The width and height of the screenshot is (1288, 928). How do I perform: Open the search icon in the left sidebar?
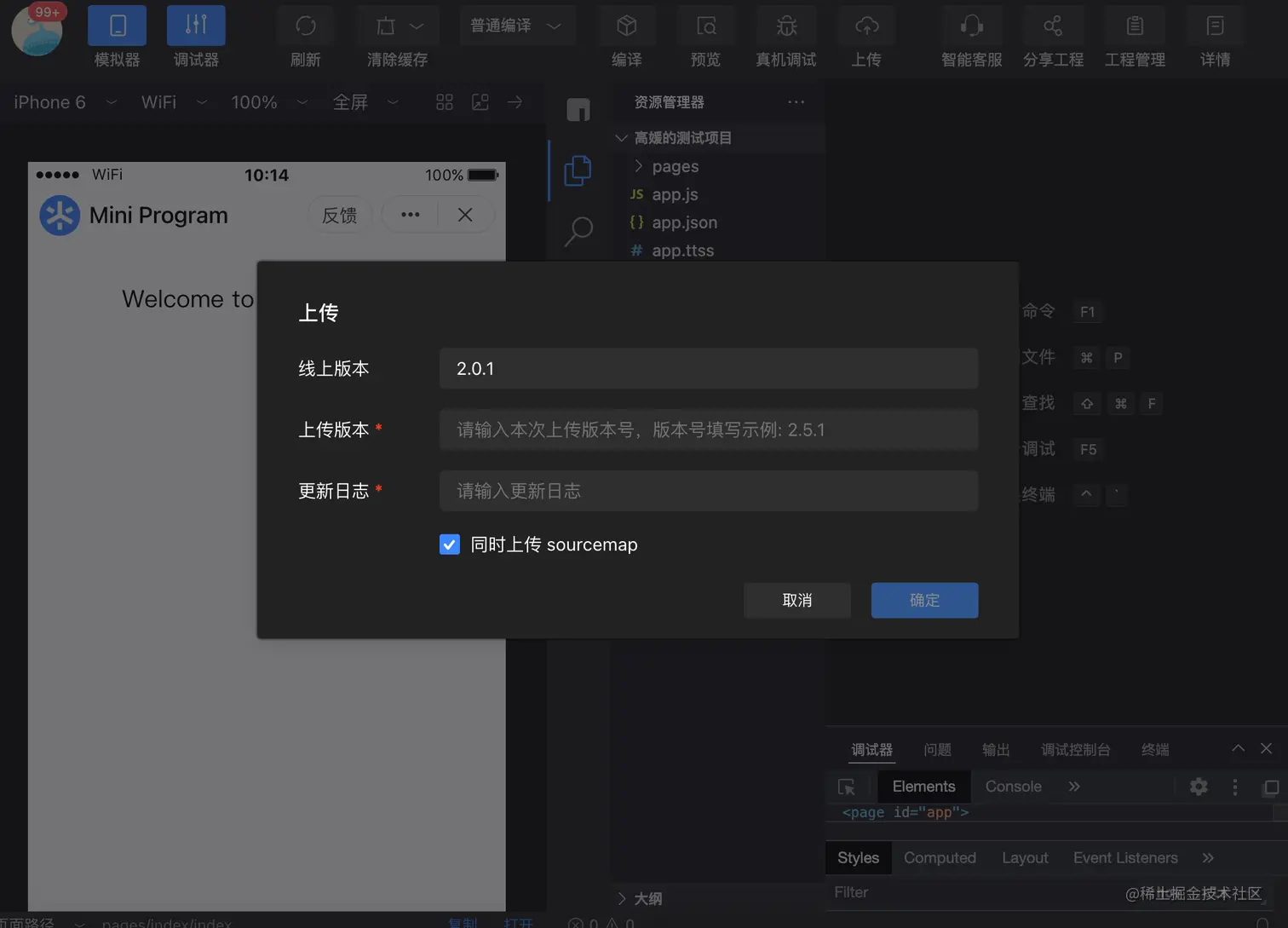pyautogui.click(x=578, y=230)
